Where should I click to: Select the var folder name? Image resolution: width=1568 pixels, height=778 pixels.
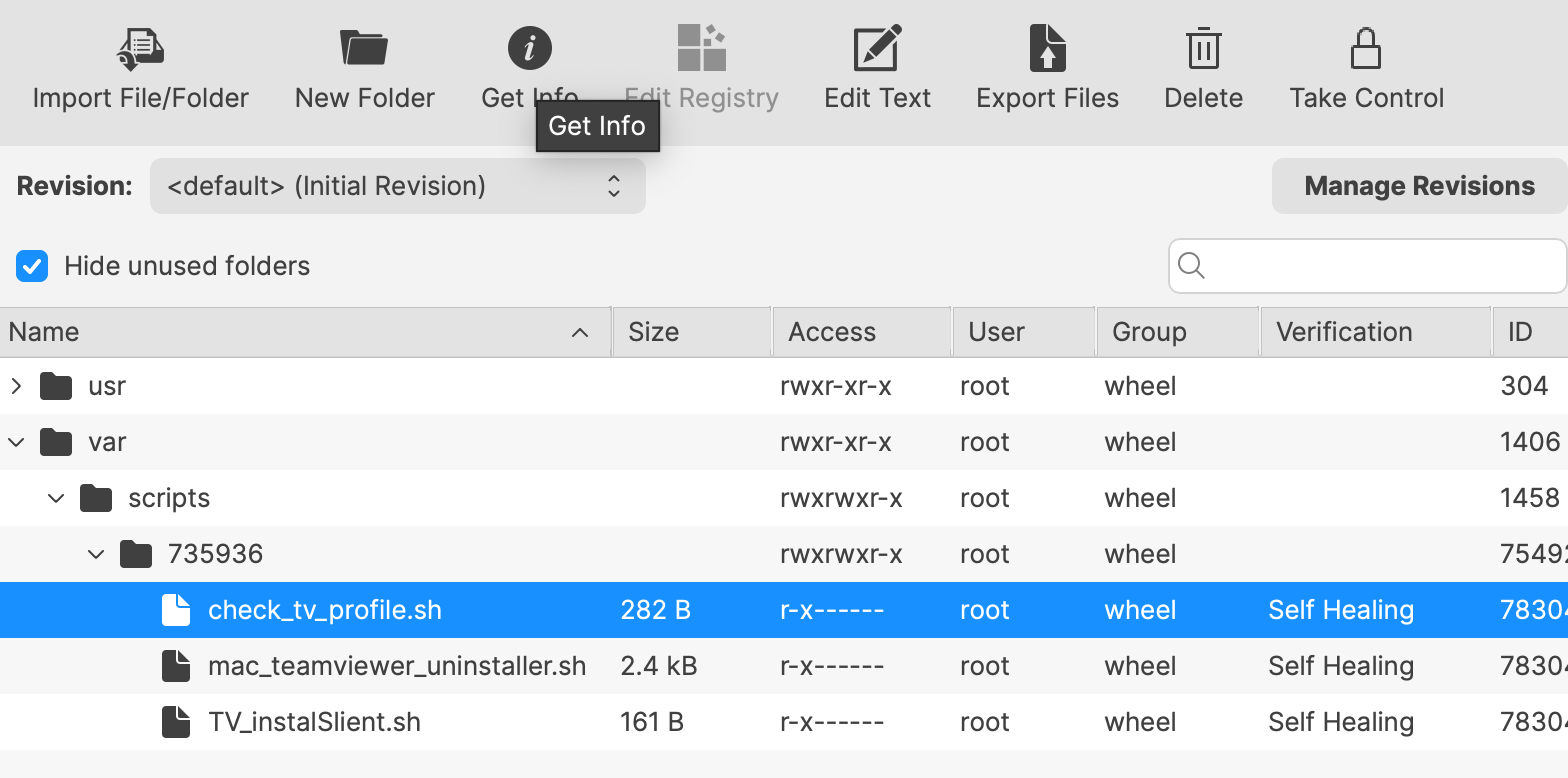point(107,442)
